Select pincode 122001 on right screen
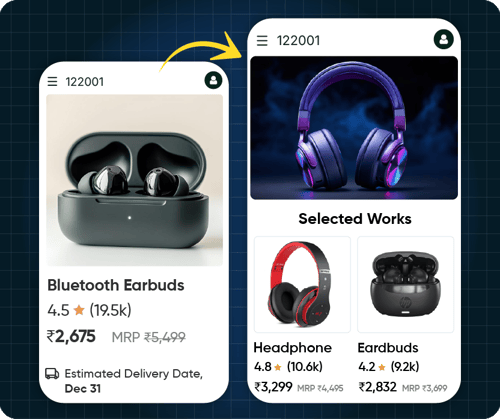 (x=298, y=41)
